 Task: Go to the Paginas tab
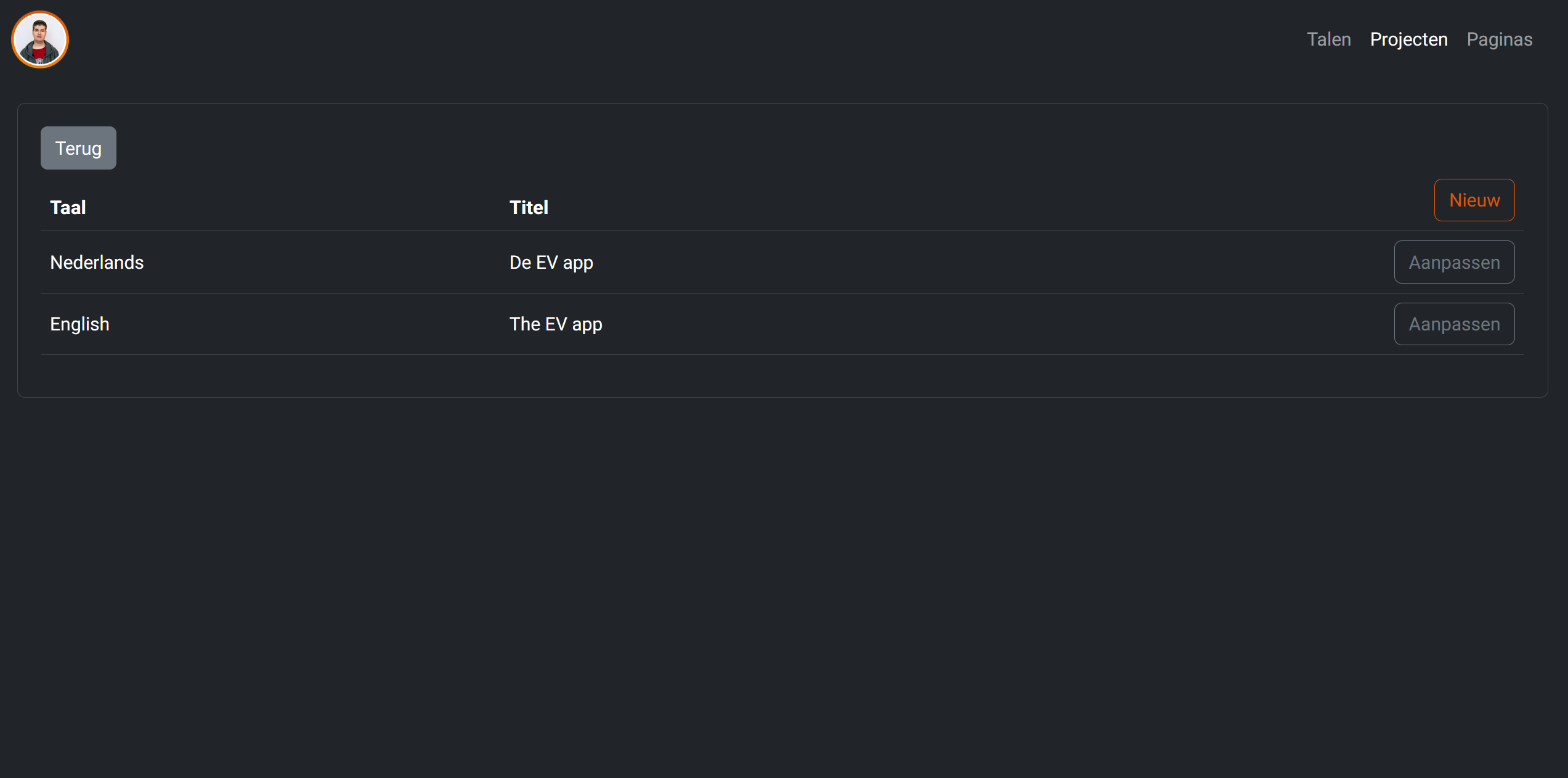(1499, 39)
